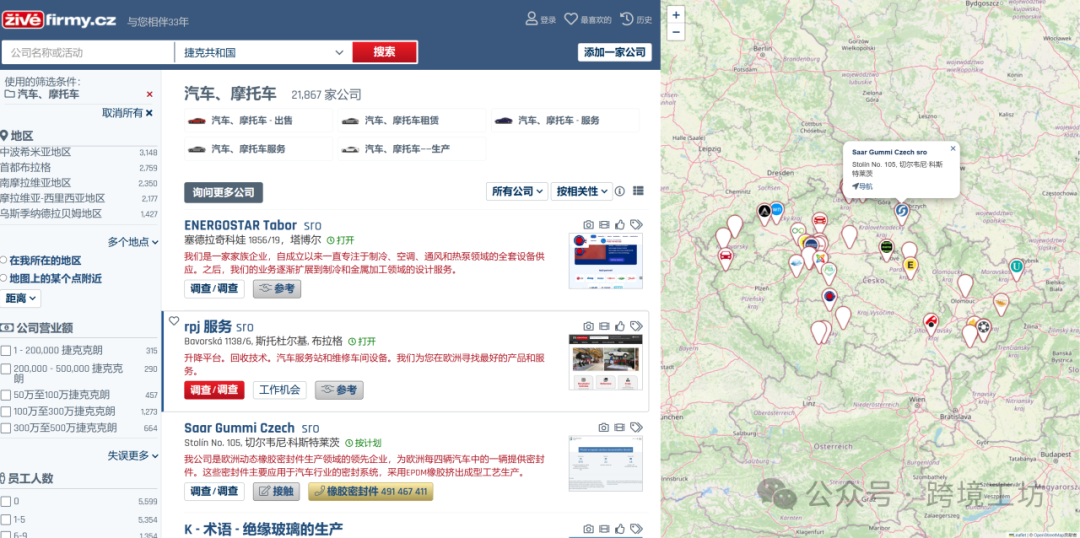Zoom out on the map
Screen dimensions: 1080x538
click(676, 32)
